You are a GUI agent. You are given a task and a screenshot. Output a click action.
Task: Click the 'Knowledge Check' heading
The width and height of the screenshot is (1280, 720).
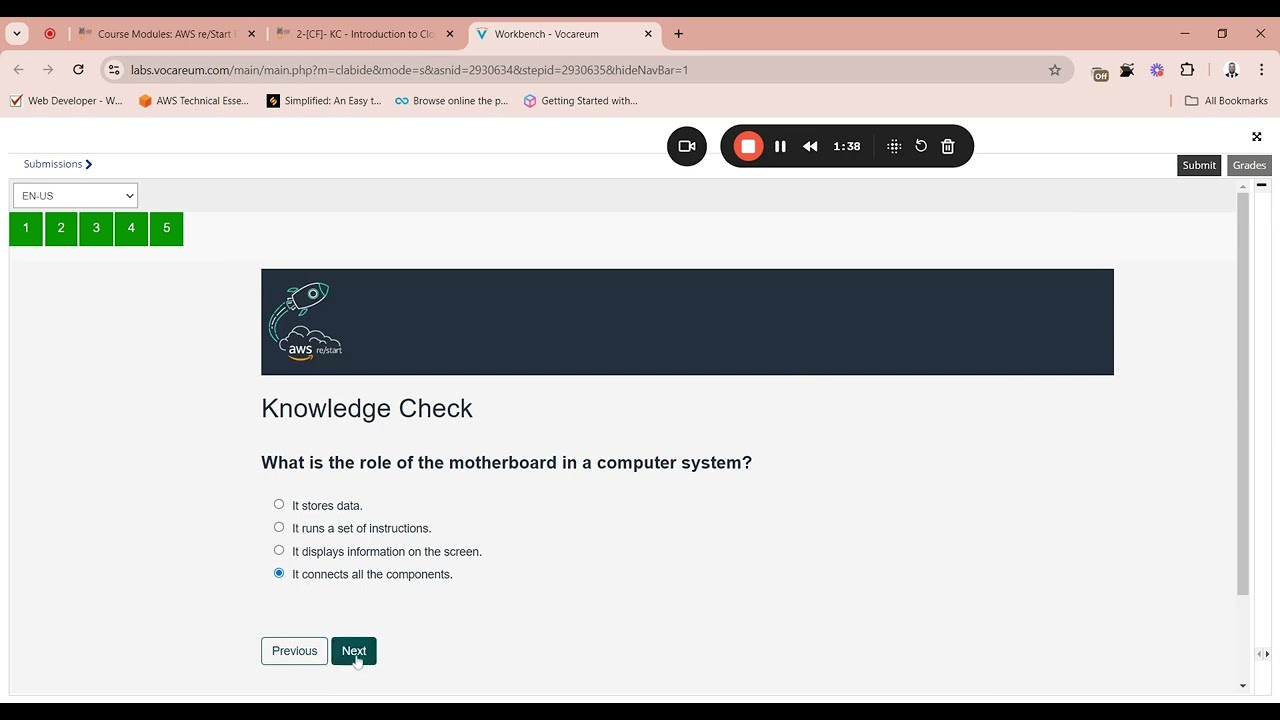click(367, 409)
